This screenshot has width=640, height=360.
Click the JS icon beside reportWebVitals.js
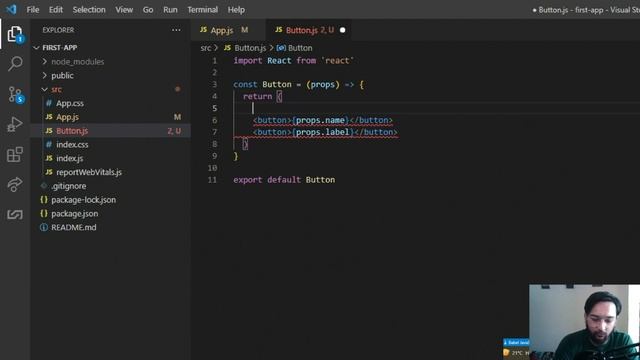49,172
